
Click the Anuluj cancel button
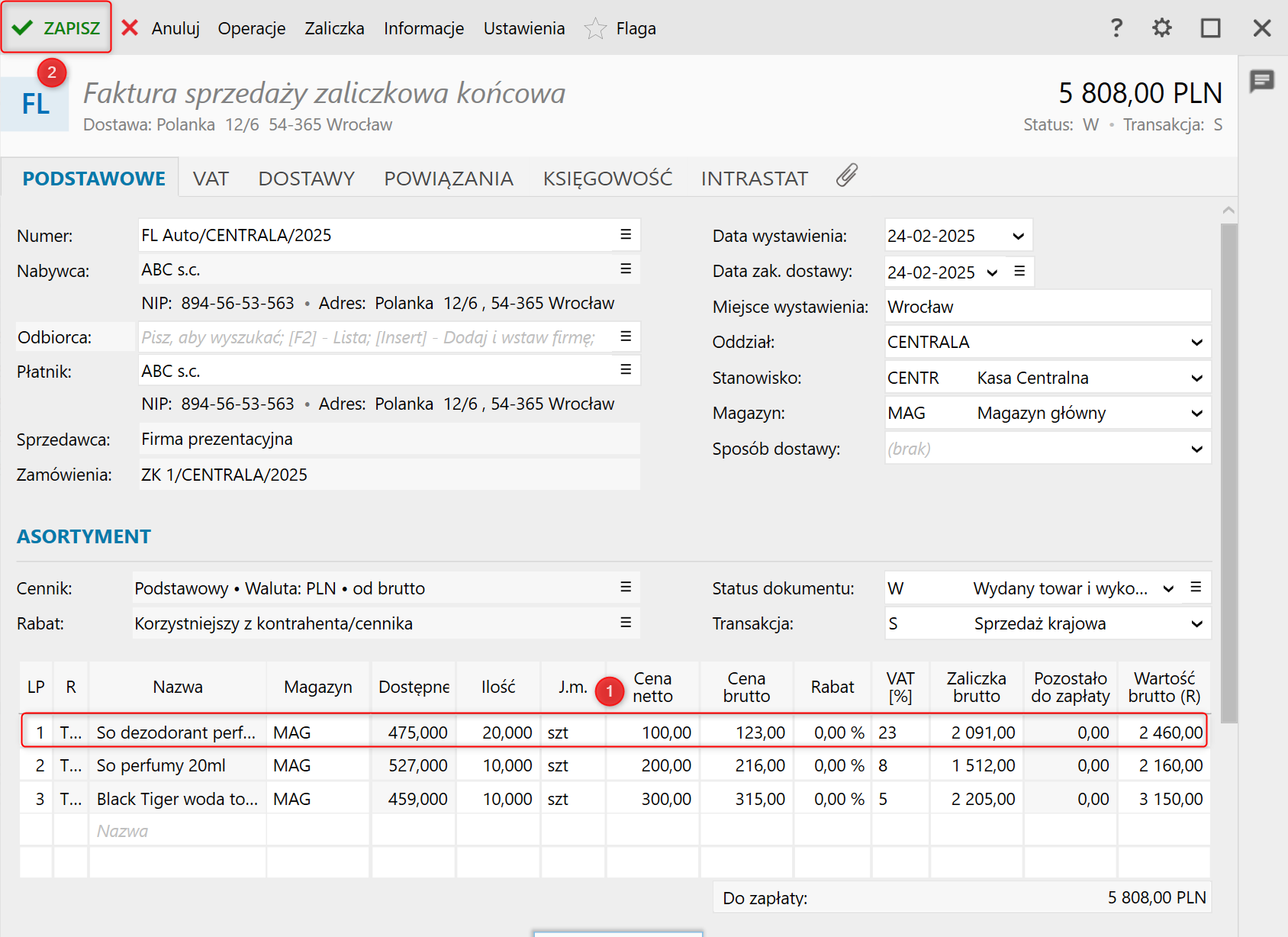point(162,28)
